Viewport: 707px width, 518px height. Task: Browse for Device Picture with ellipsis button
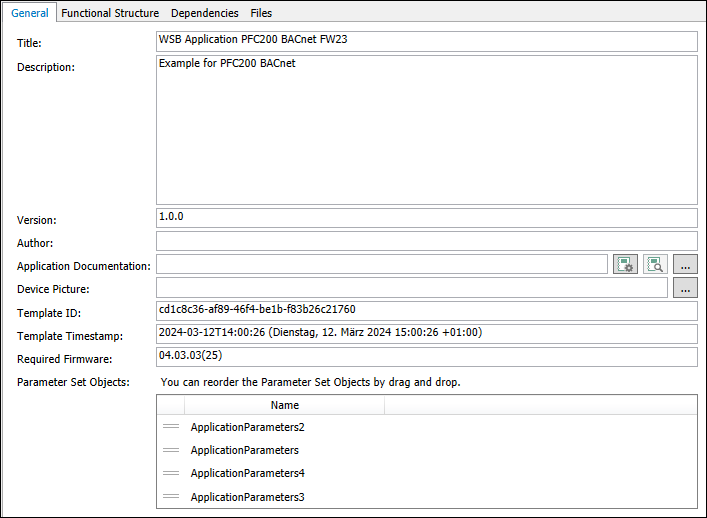coord(685,288)
